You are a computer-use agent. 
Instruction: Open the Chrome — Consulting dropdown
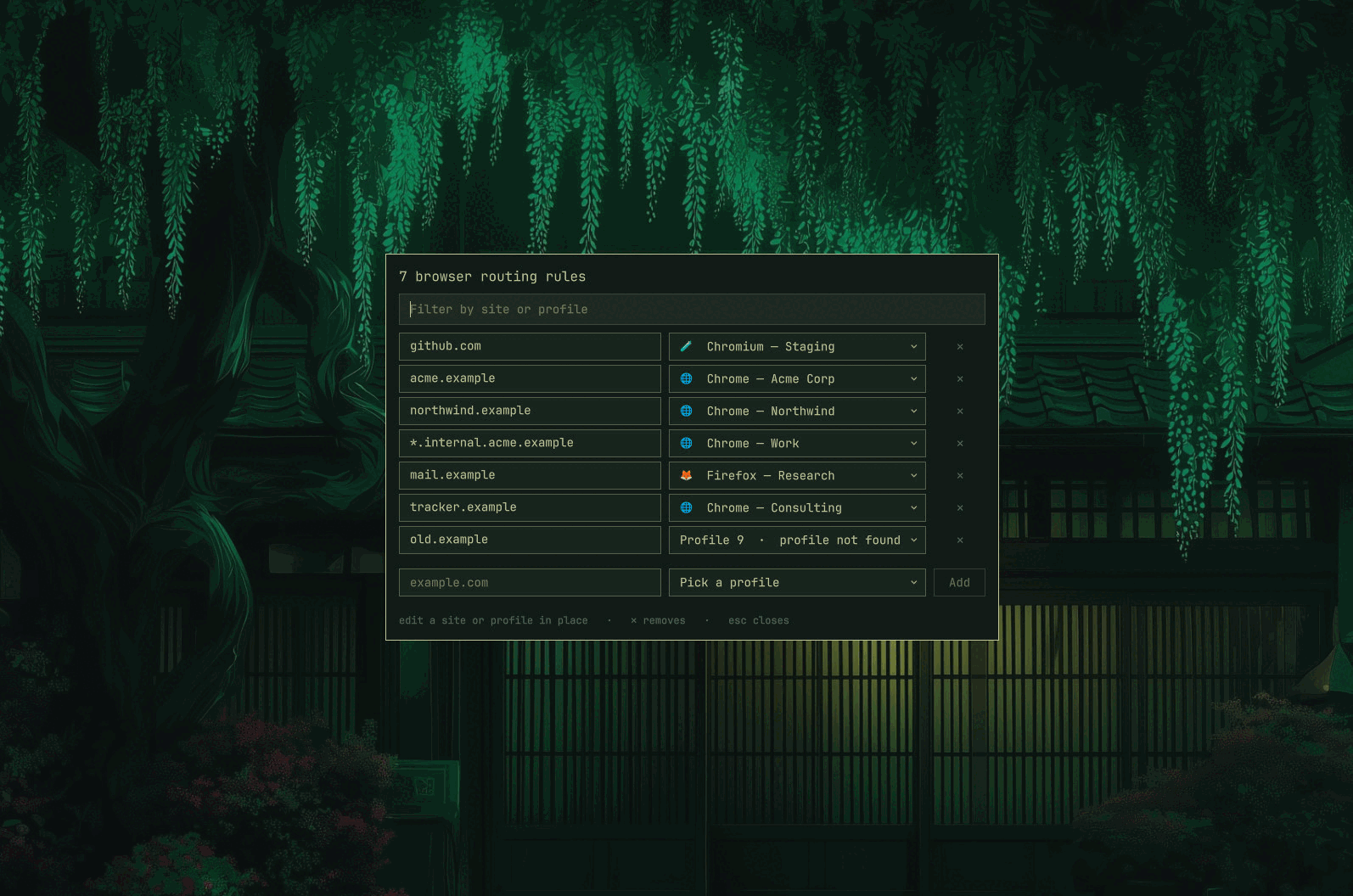pos(797,507)
